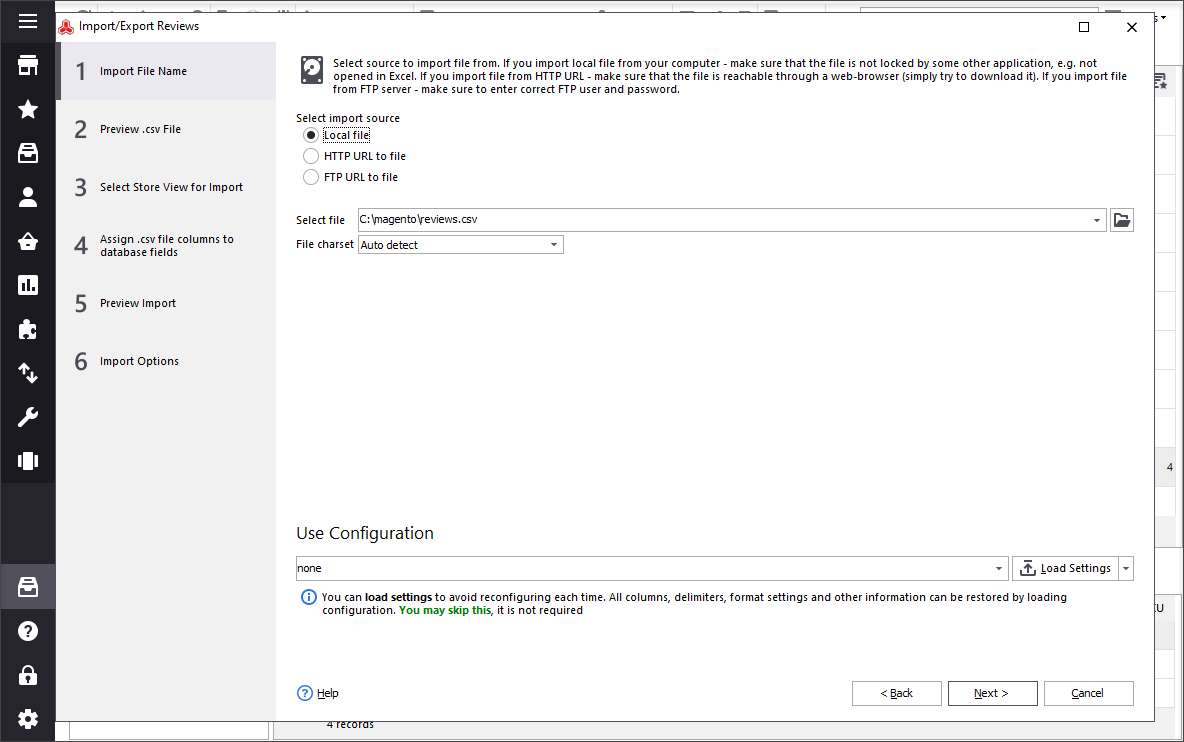
Task: Click the Cancel button
Action: click(x=1088, y=693)
